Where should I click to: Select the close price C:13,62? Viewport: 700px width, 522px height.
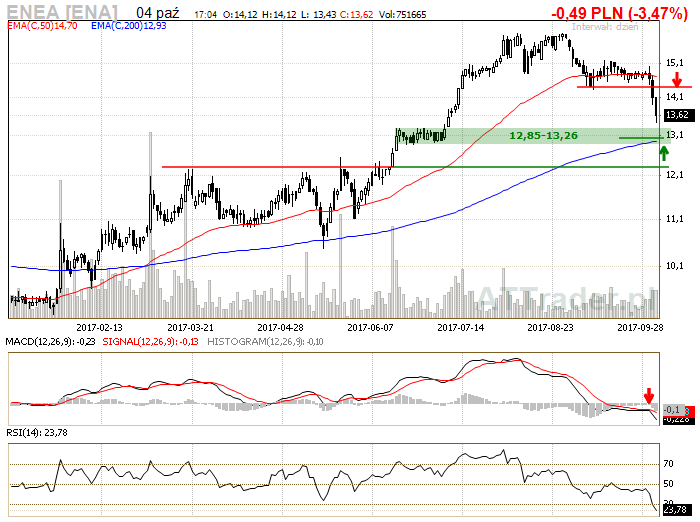[x=356, y=15]
